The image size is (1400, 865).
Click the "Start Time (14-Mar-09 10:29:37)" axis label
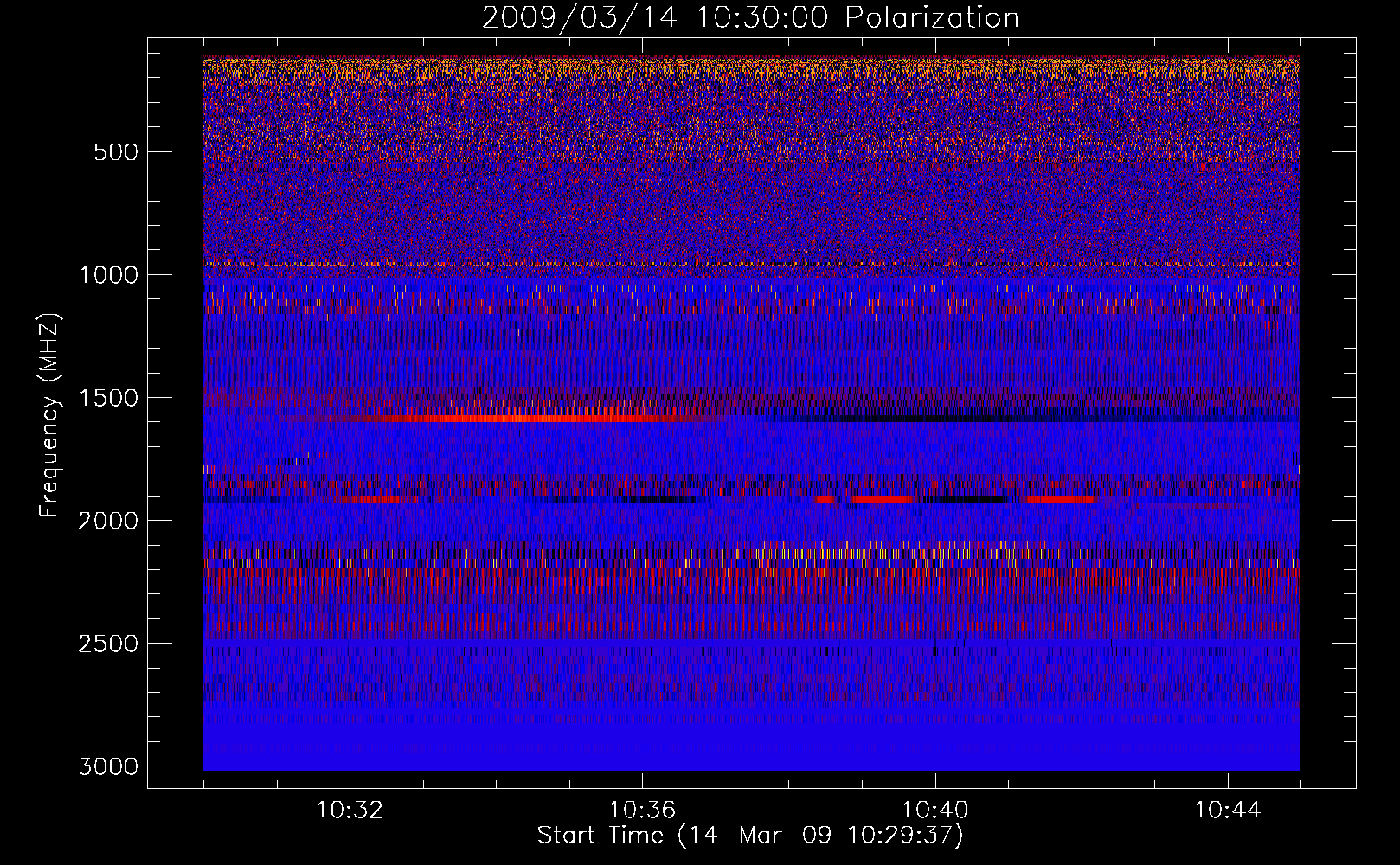click(x=750, y=836)
